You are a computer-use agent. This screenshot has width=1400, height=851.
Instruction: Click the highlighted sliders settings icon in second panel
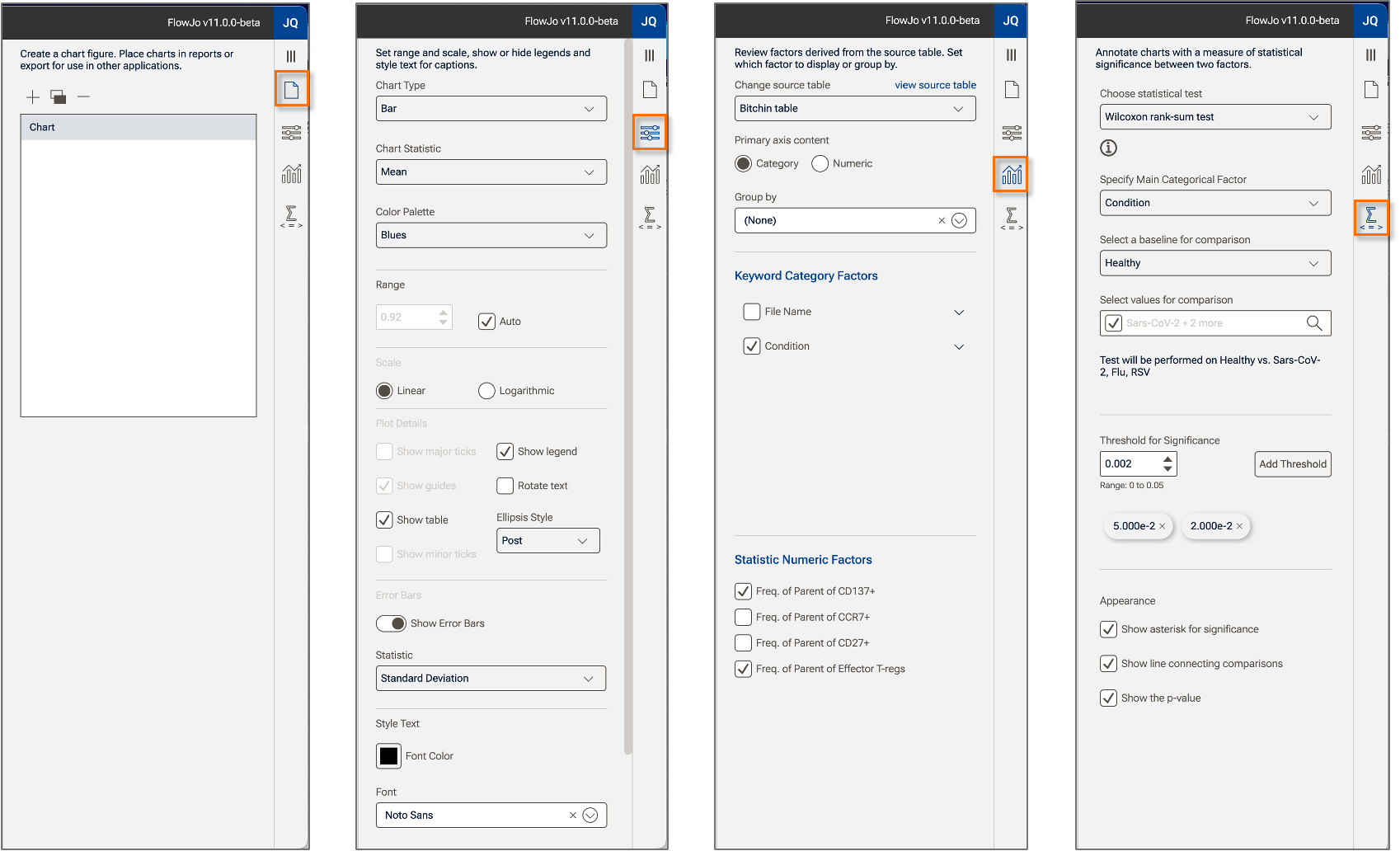(x=650, y=133)
